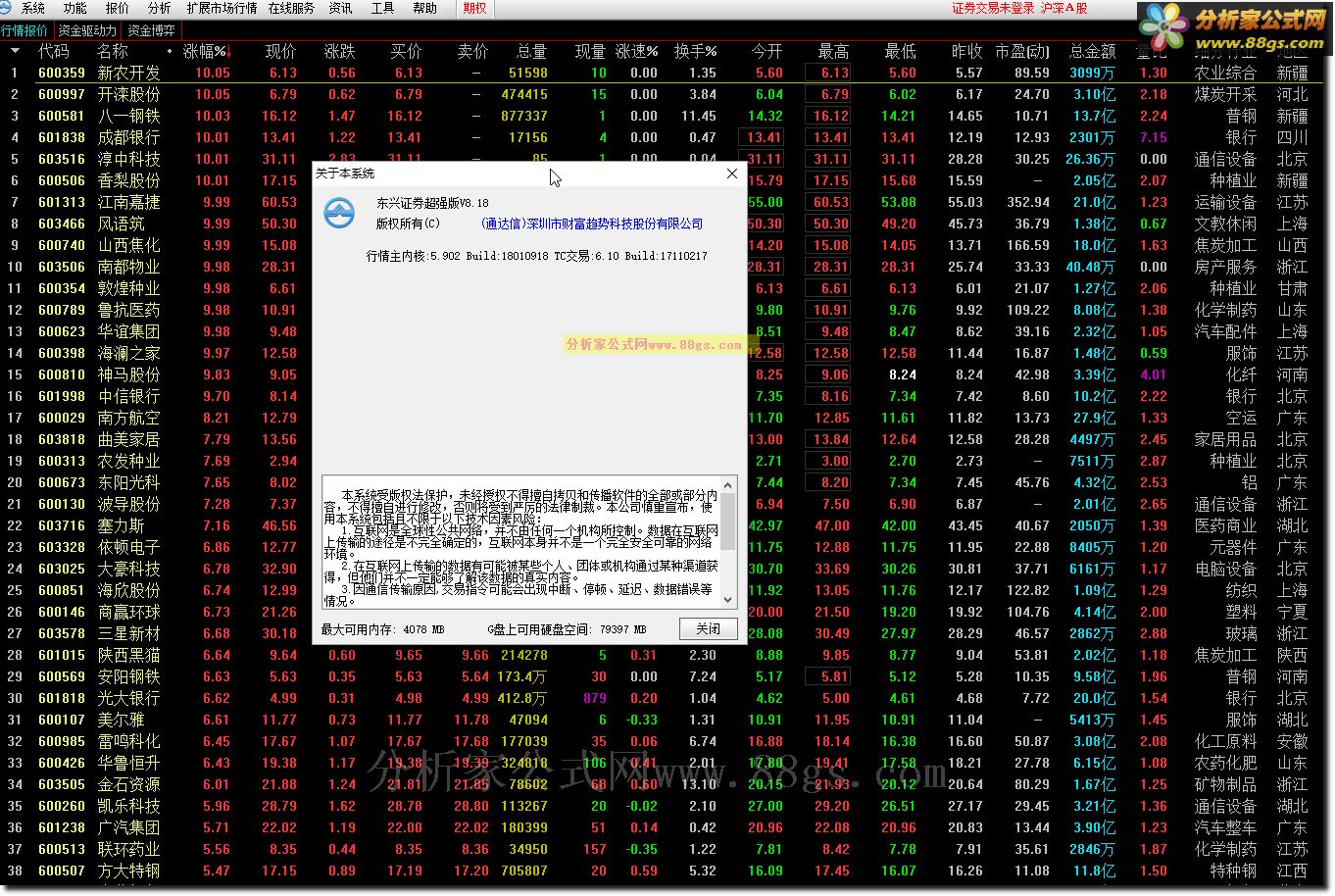Sort by 最低 column header

(900, 51)
